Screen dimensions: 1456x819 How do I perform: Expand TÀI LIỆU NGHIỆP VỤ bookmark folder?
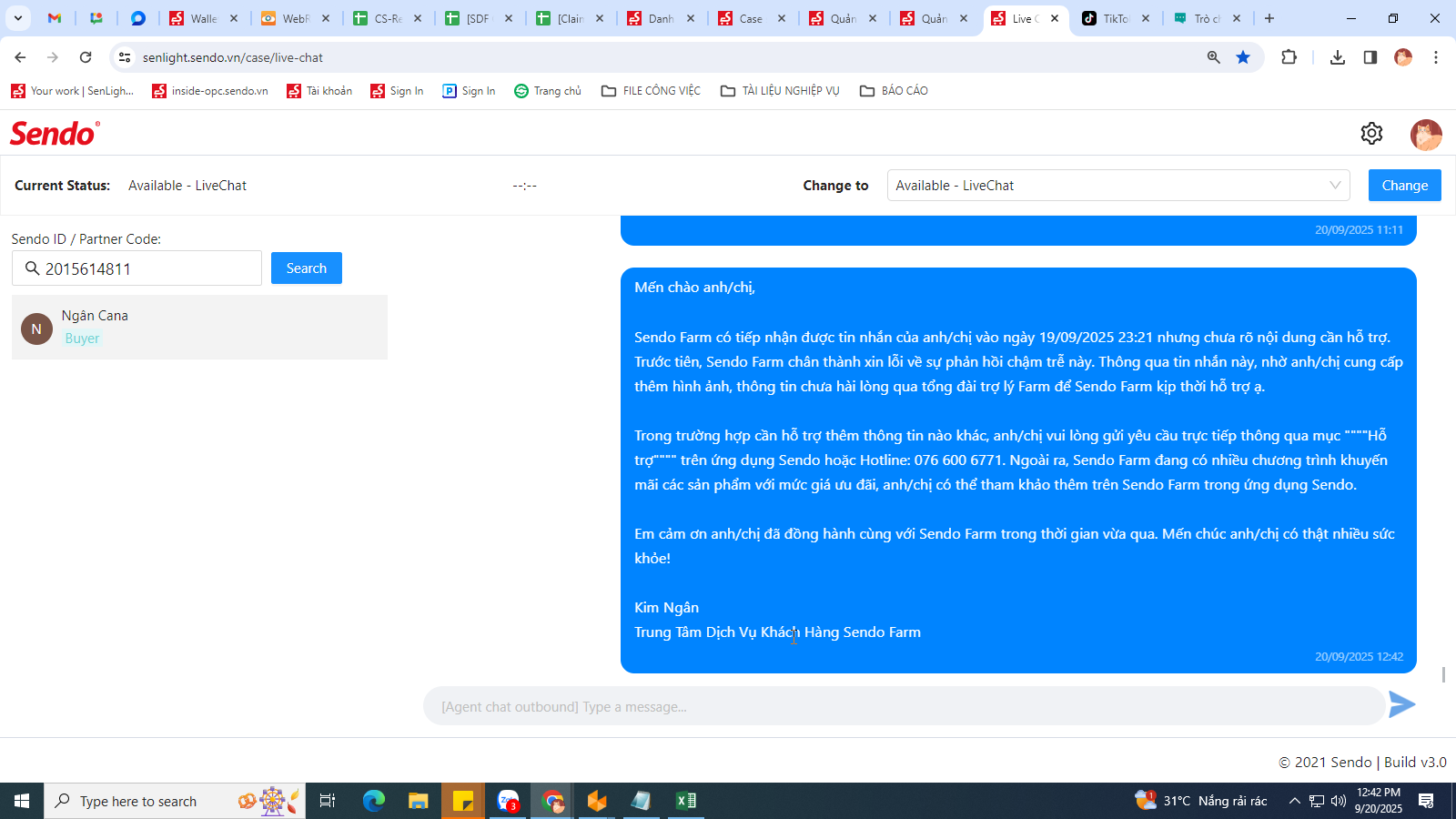point(780,91)
